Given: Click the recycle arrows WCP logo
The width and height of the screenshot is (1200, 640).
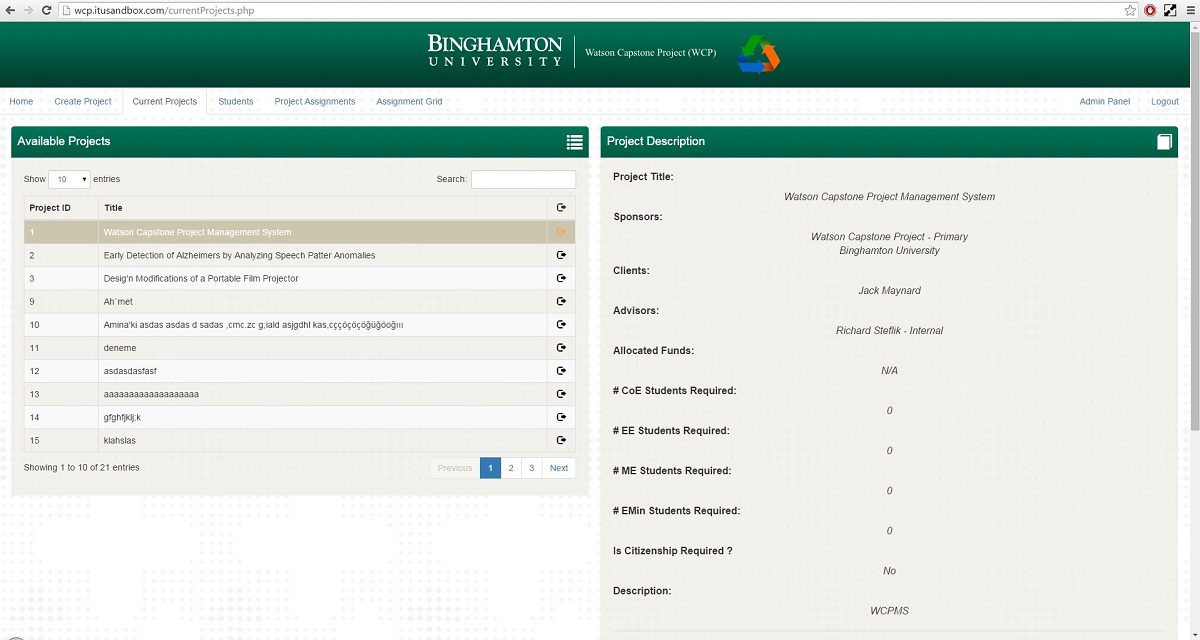Looking at the screenshot, I should [758, 54].
